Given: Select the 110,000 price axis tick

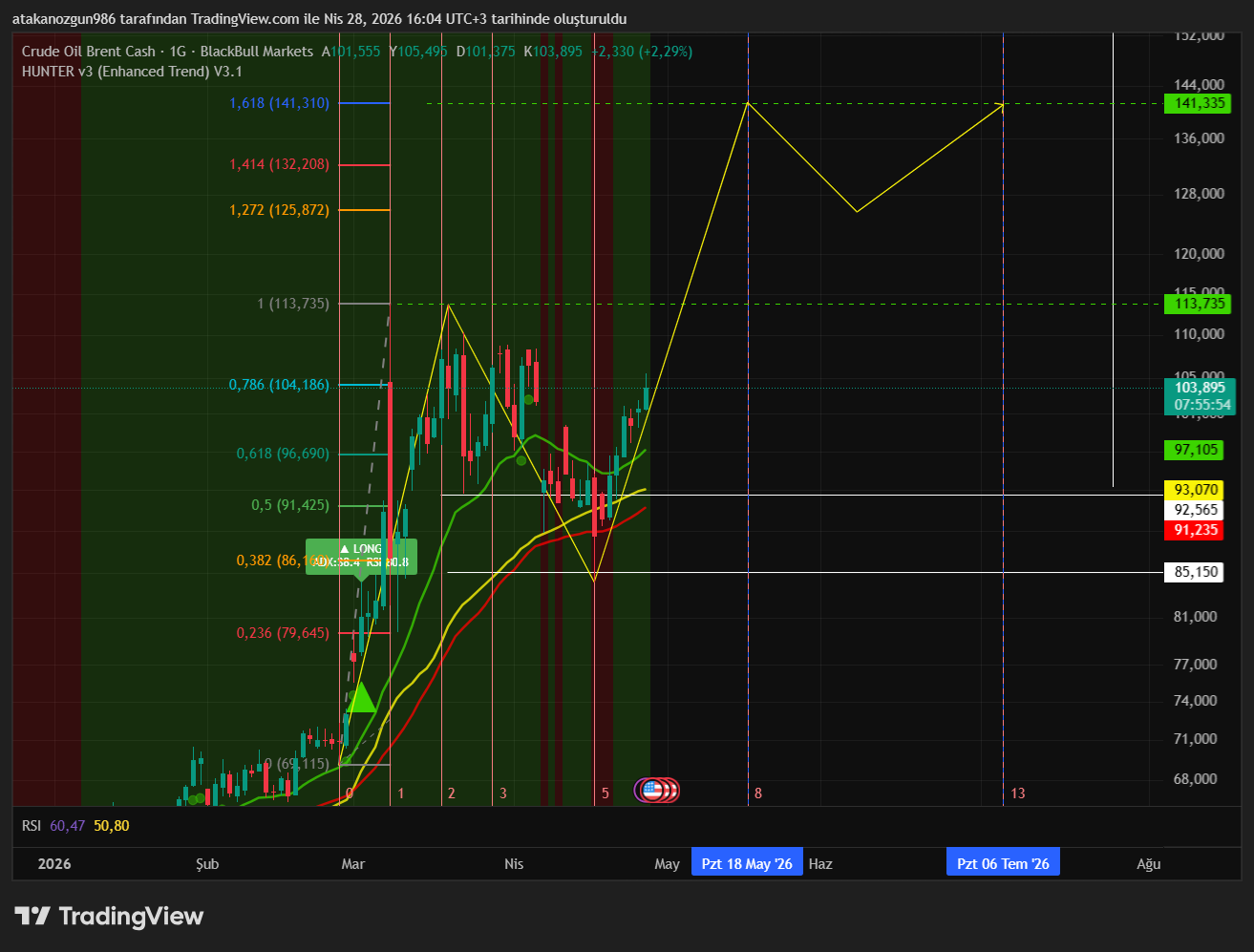Looking at the screenshot, I should [1197, 334].
